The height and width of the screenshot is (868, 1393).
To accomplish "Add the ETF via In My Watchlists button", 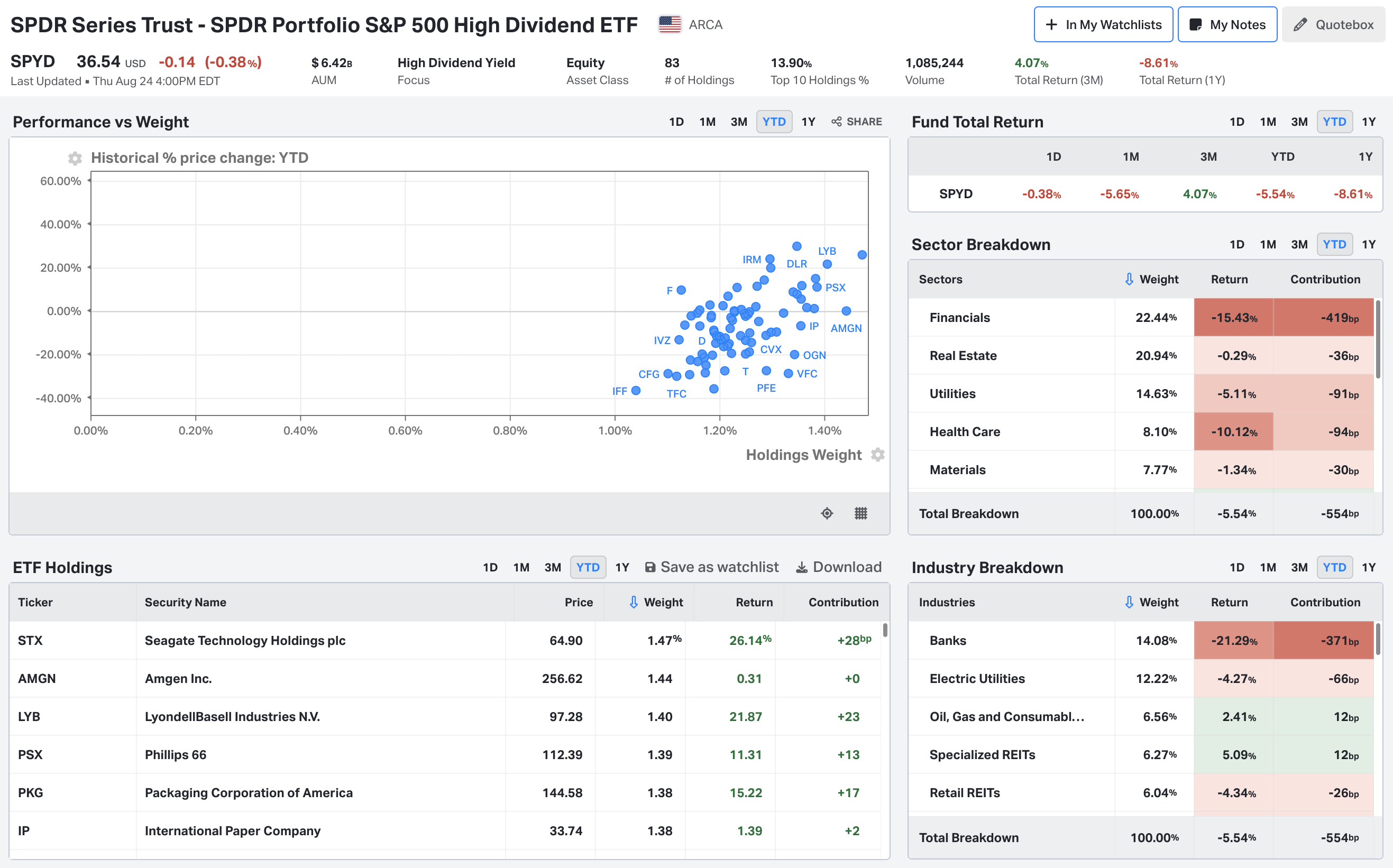I will (x=1103, y=25).
